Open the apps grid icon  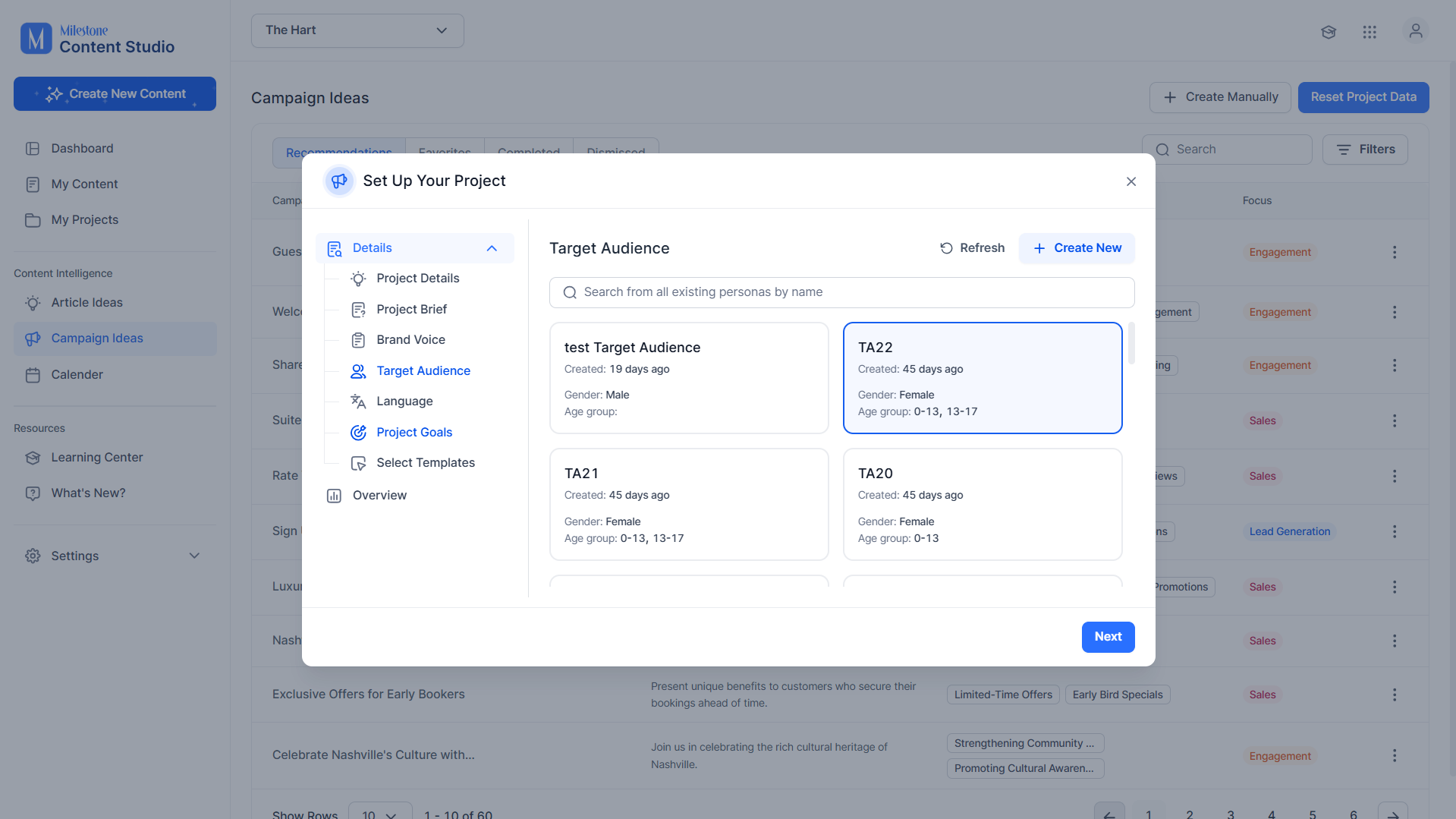(x=1370, y=32)
